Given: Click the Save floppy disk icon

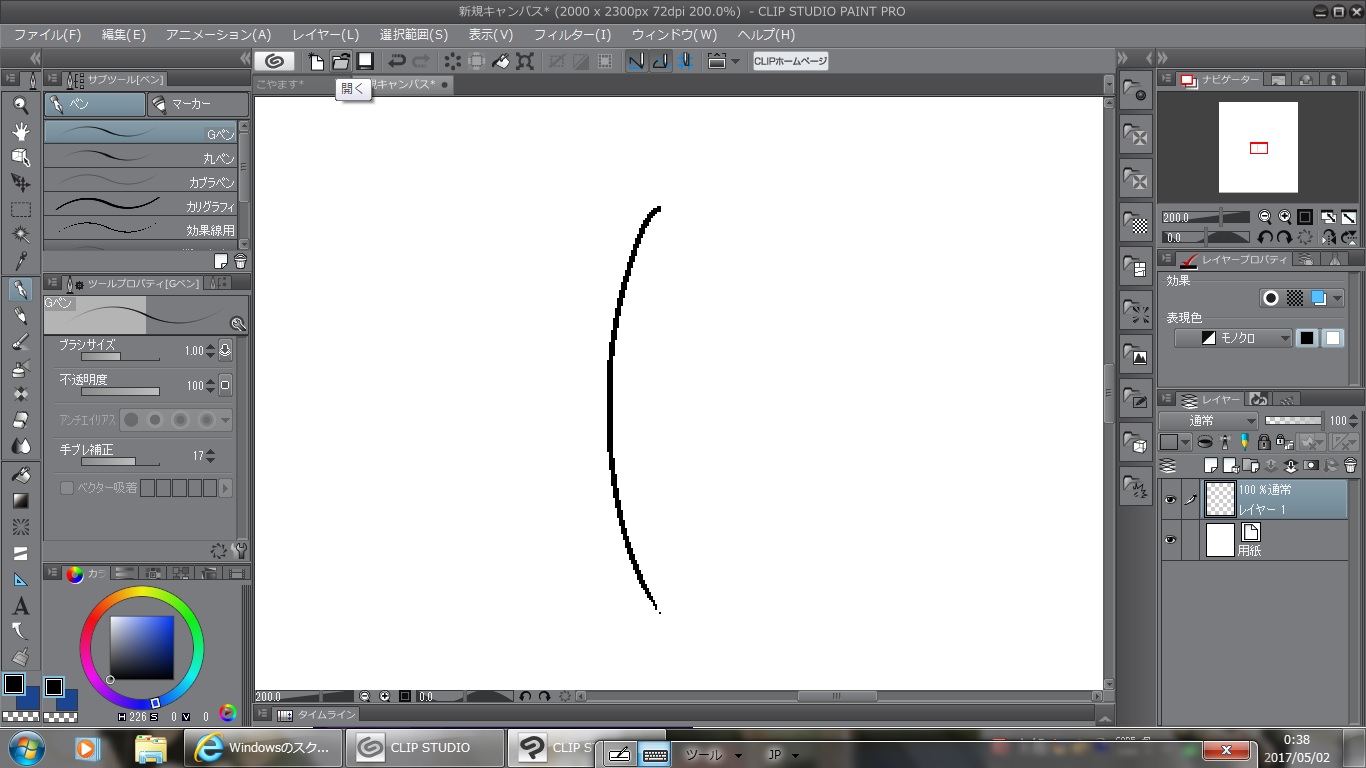Looking at the screenshot, I should point(365,61).
